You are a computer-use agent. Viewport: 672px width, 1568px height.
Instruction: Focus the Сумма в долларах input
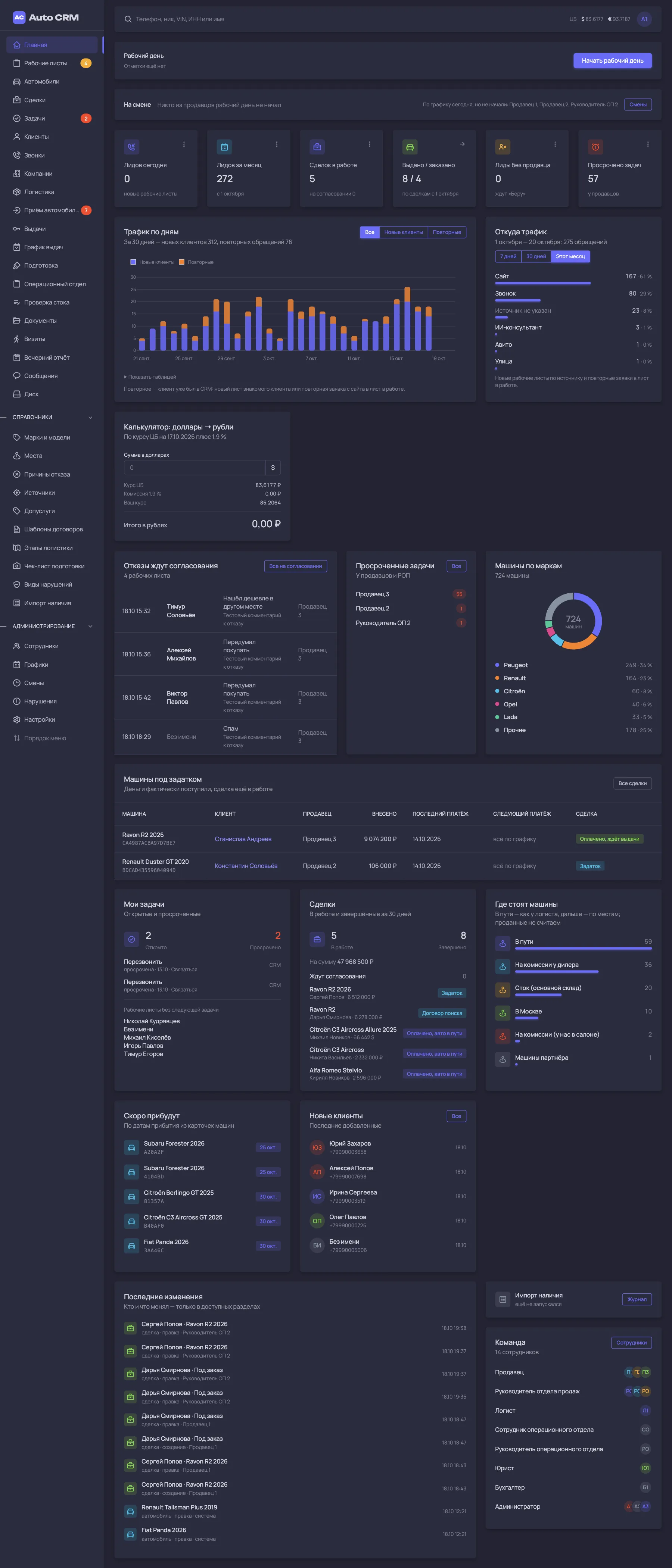pyautogui.click(x=195, y=468)
